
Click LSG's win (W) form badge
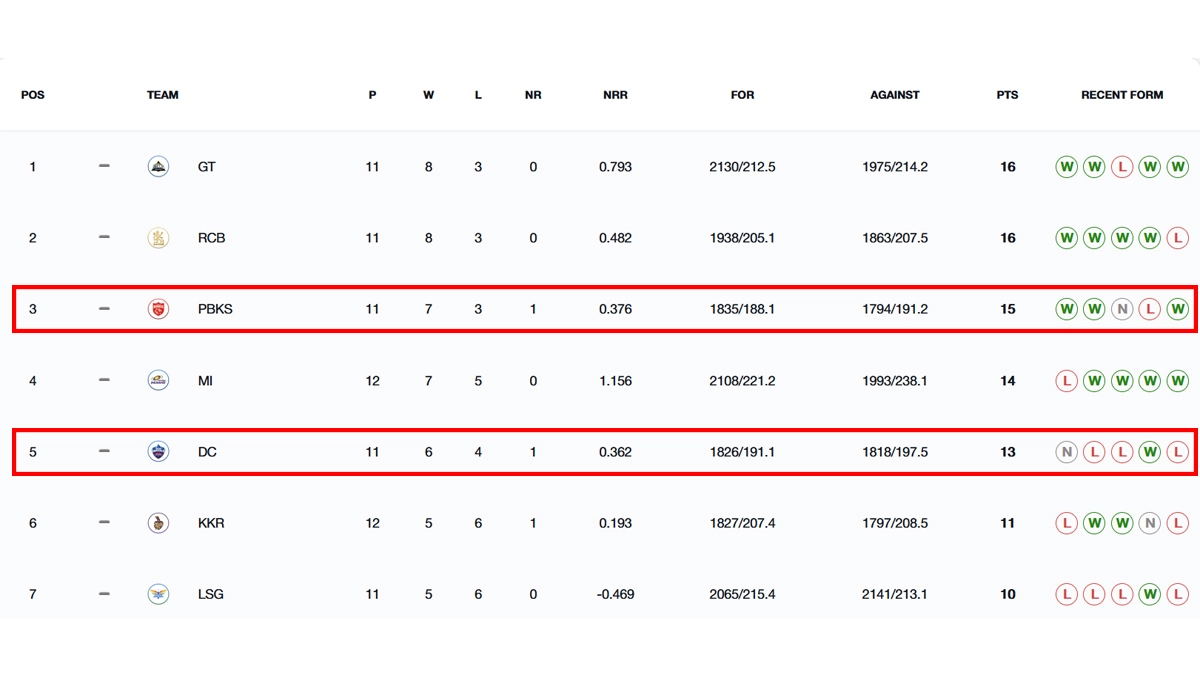click(1150, 594)
